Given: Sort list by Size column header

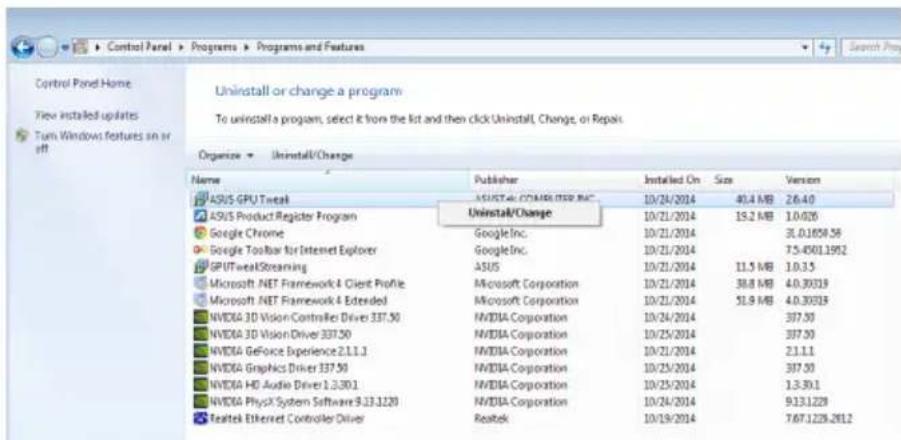Looking at the screenshot, I should [746, 180].
